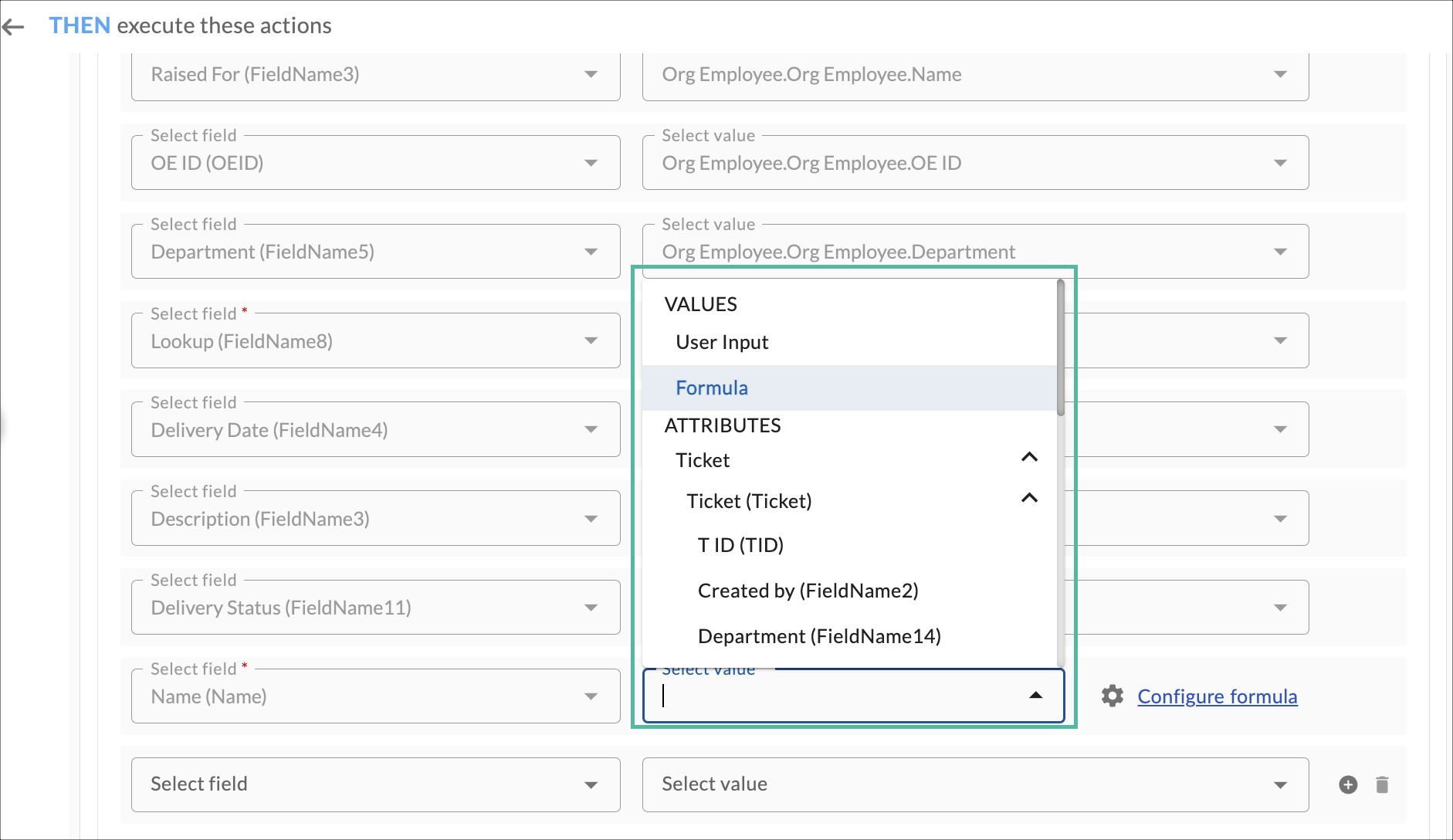Open the Delivery Date (FieldName4) dropdown
This screenshot has height=840, width=1453.
pyautogui.click(x=375, y=430)
